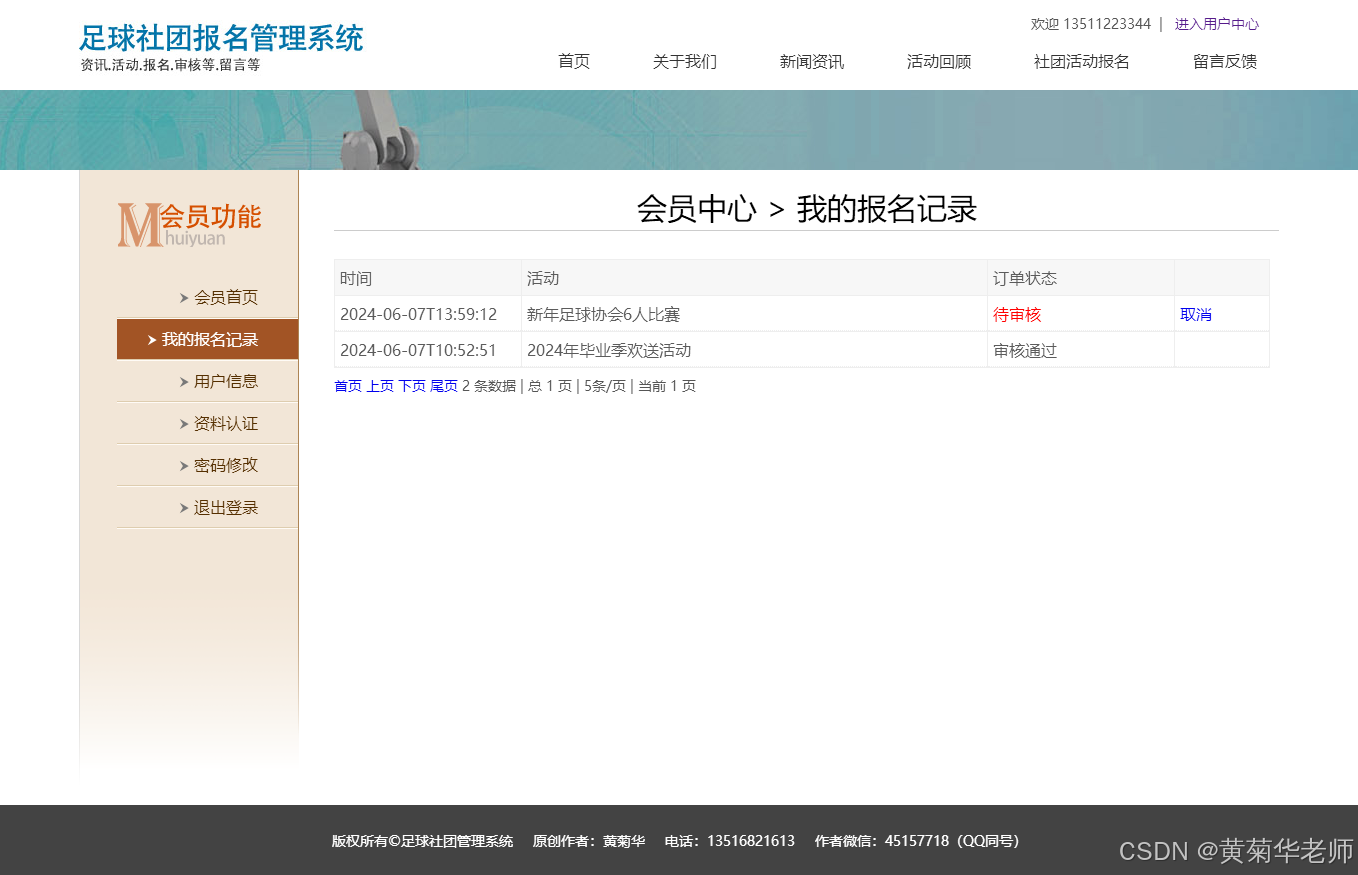
Task: Click the footer 作者微信：45157718 text
Action: click(x=917, y=841)
